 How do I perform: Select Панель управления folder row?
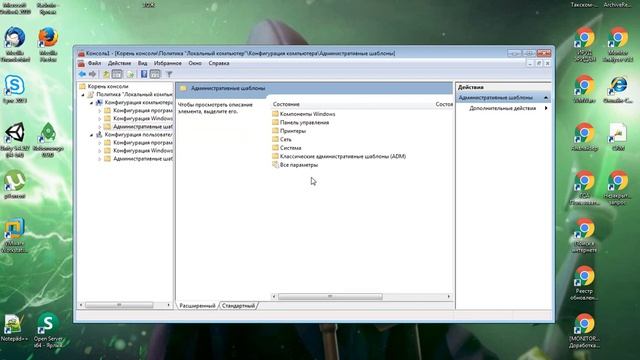point(300,122)
